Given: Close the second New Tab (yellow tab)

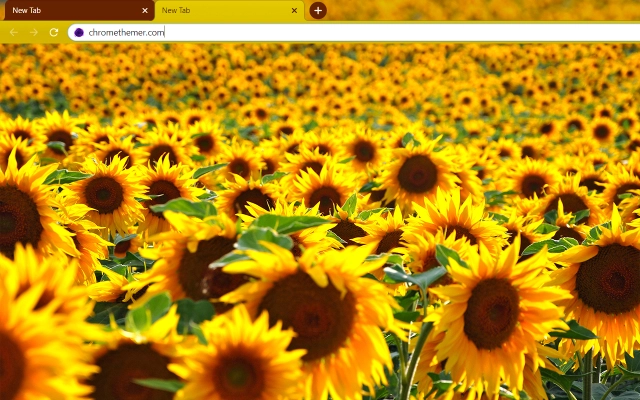Looking at the screenshot, I should click(x=294, y=11).
